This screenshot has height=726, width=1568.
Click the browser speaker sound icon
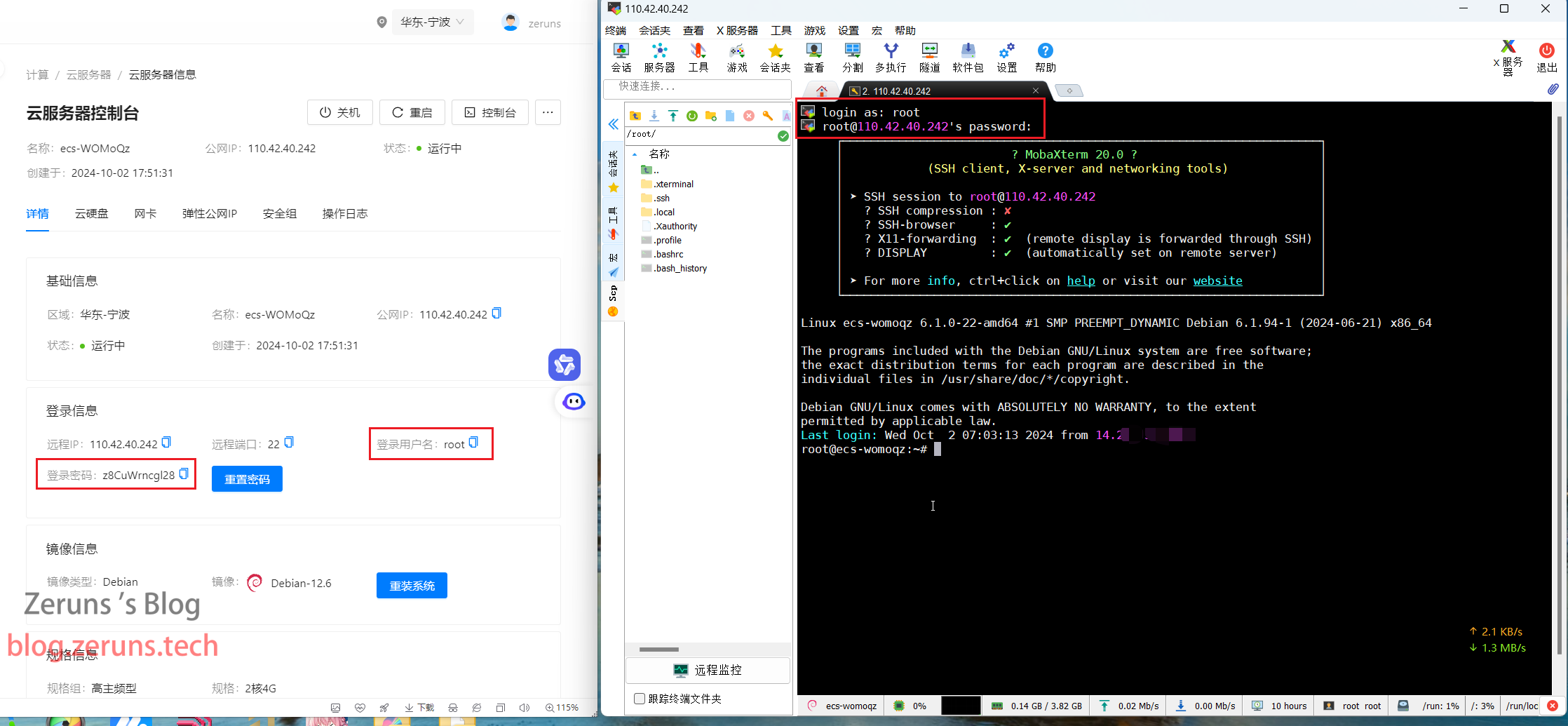(x=524, y=708)
